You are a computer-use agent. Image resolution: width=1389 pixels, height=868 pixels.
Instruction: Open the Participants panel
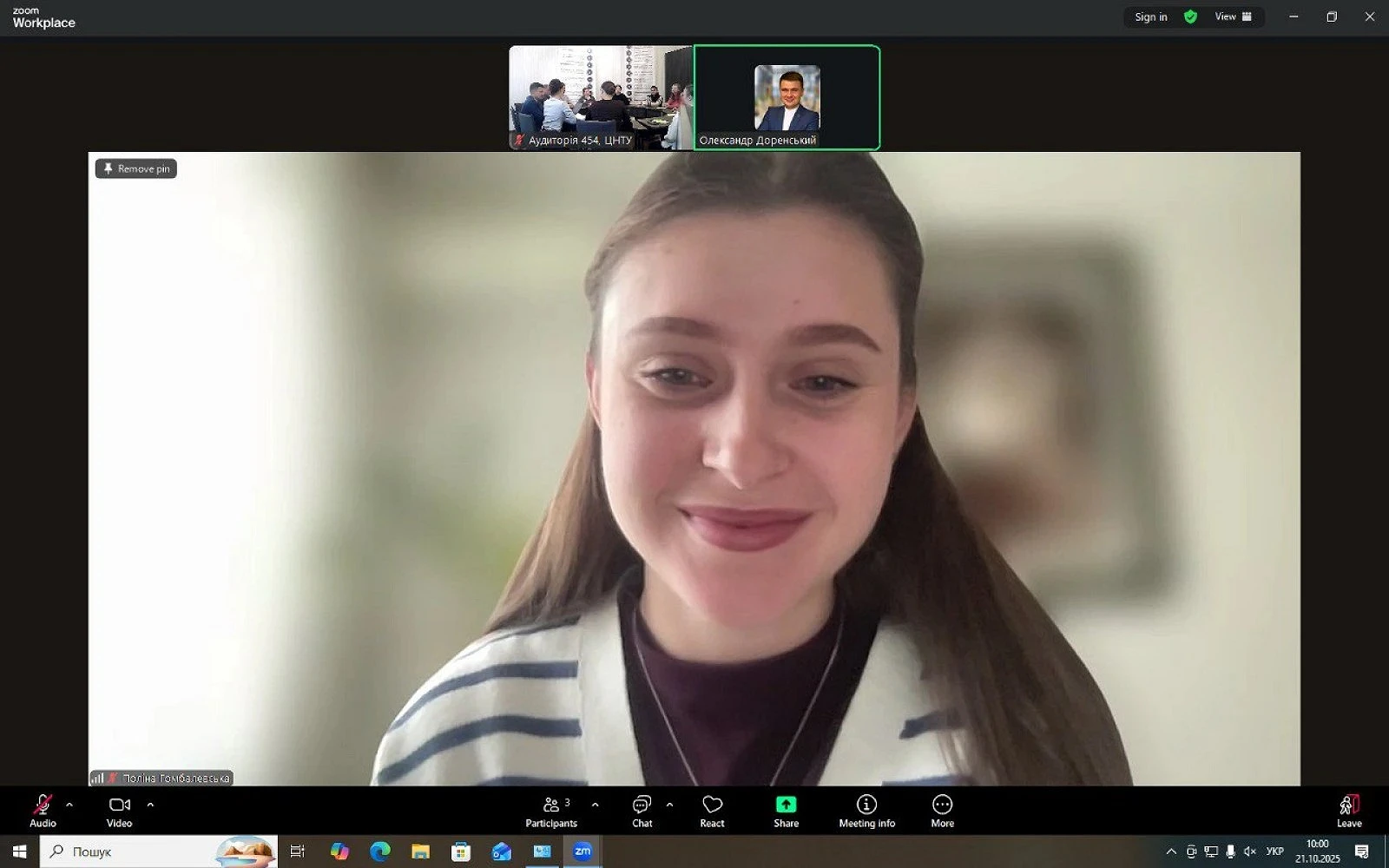pos(551,811)
